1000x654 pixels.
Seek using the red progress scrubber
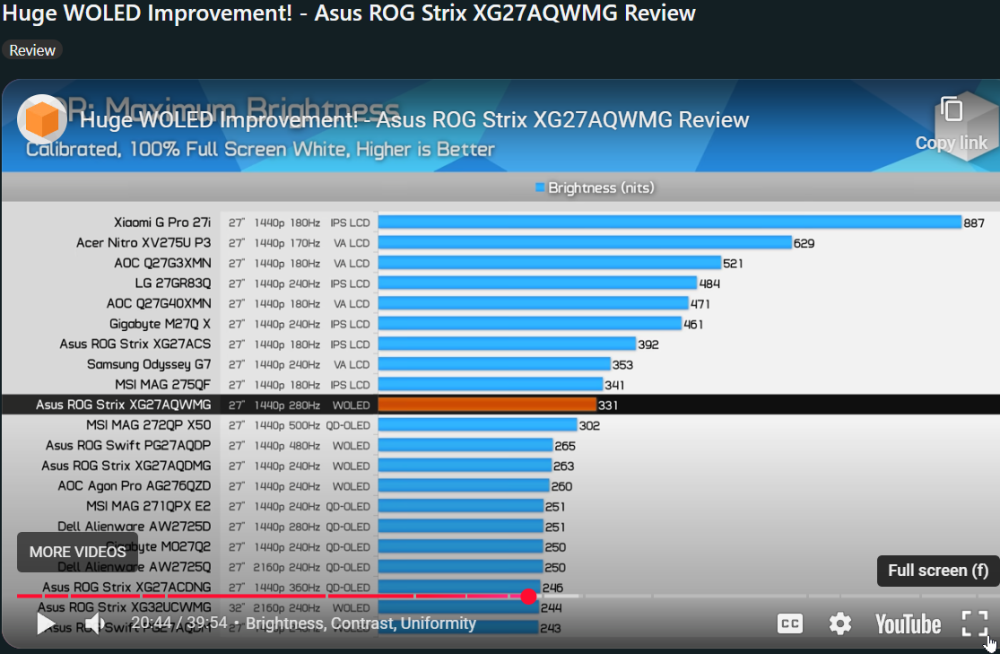pos(528,596)
